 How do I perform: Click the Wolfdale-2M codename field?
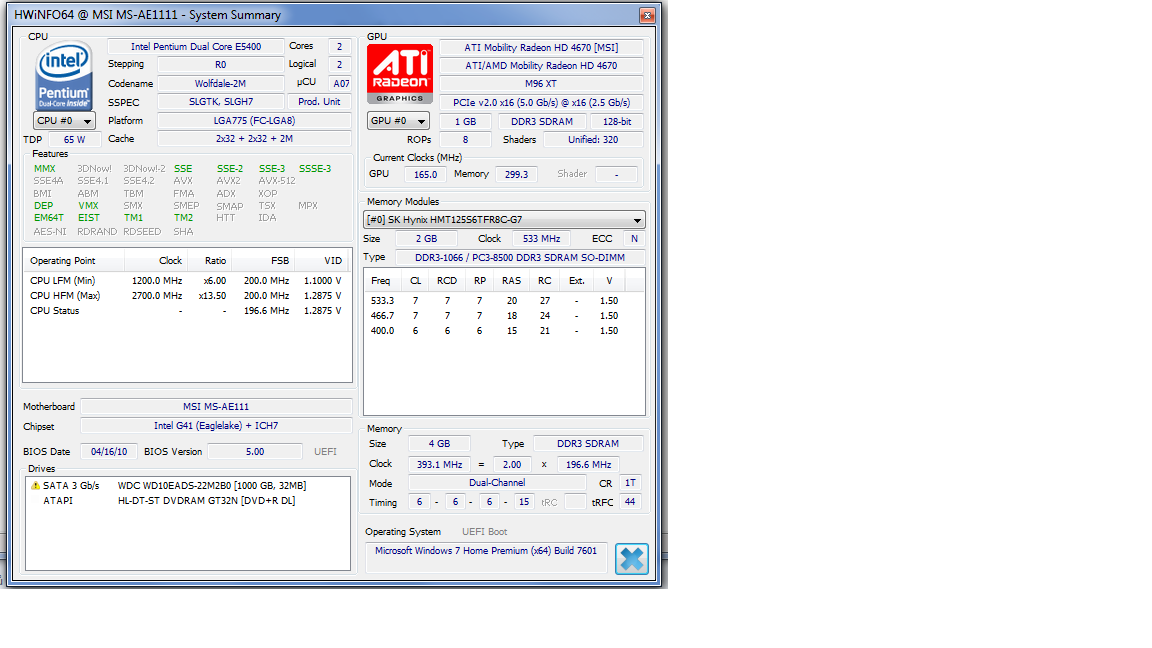click(x=220, y=84)
